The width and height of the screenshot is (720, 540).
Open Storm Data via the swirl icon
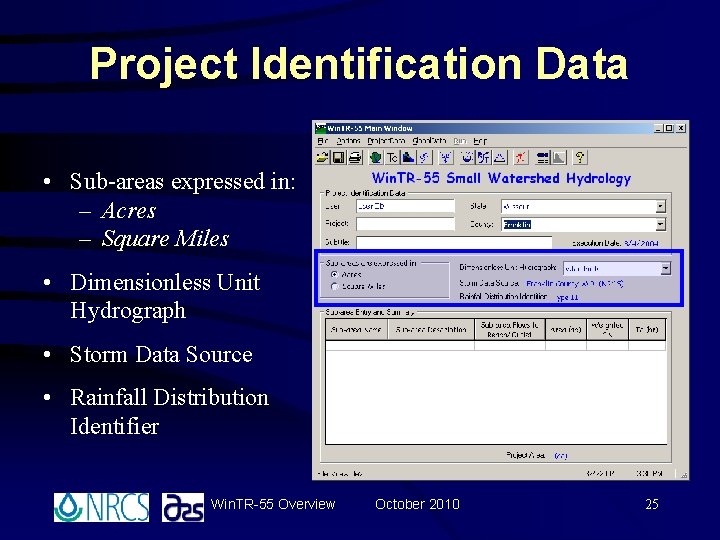(x=424, y=158)
